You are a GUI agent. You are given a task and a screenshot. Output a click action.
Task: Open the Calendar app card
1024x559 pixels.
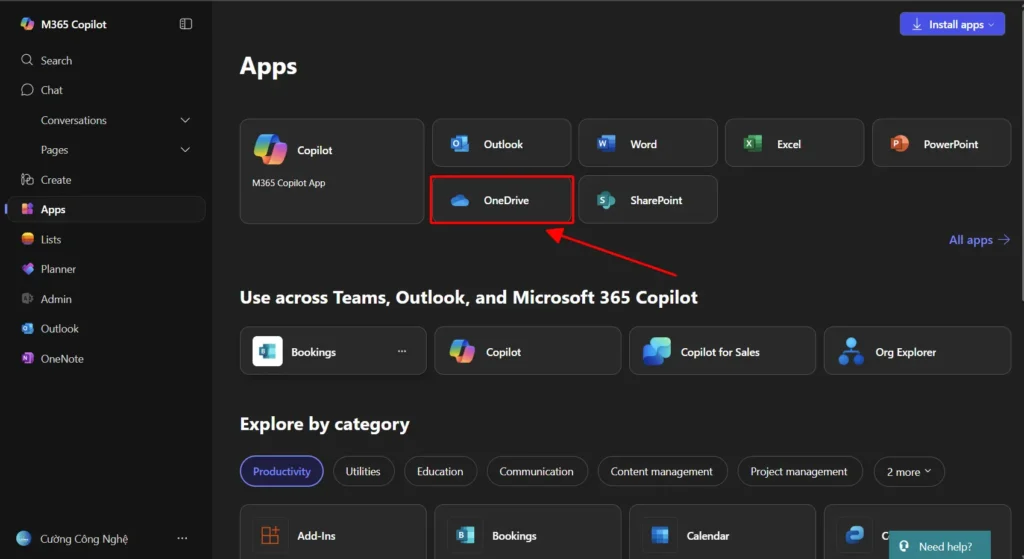[722, 532]
